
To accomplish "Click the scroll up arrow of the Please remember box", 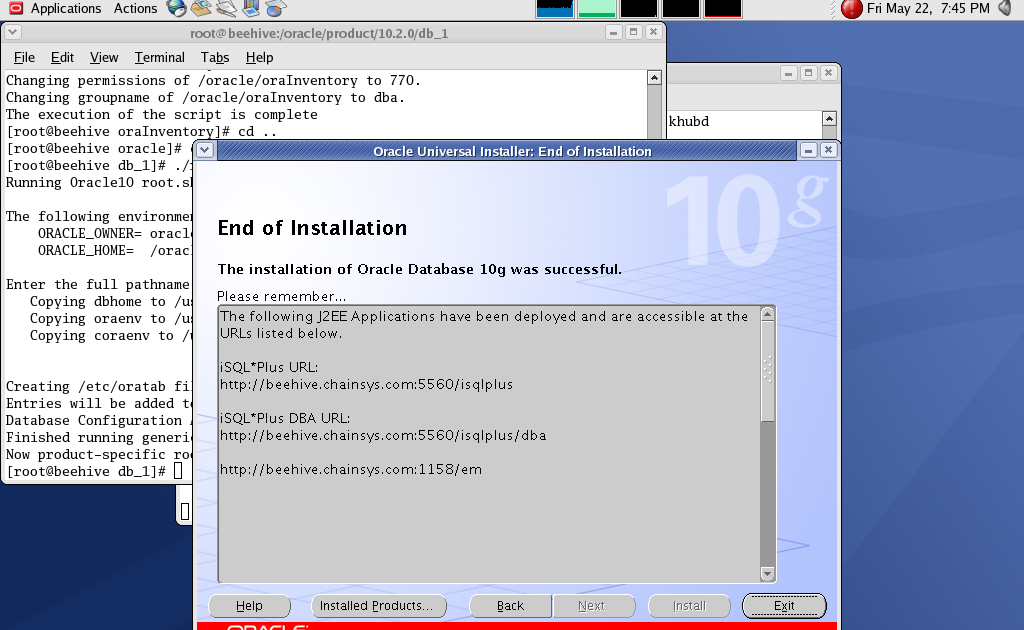I will click(768, 315).
